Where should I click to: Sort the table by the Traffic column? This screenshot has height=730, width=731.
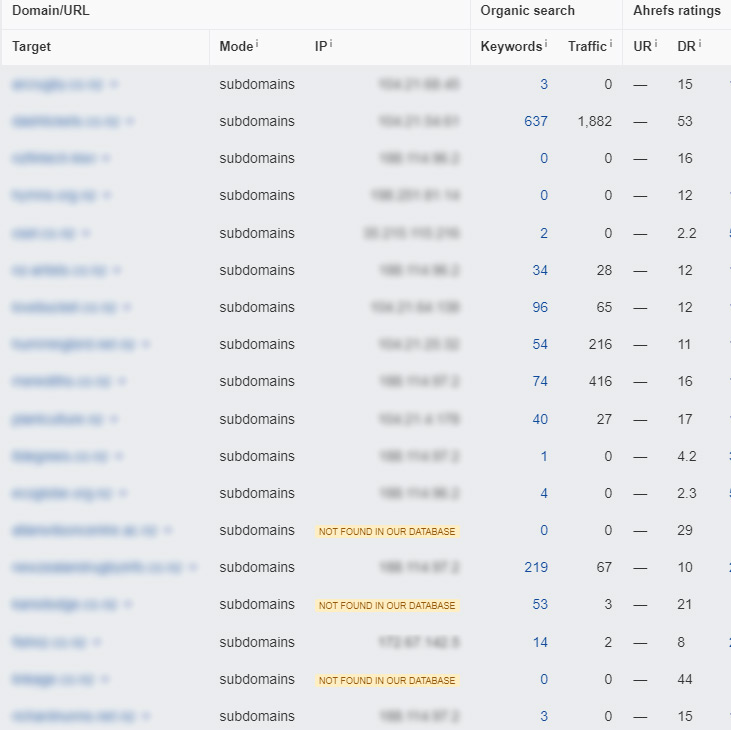587,46
